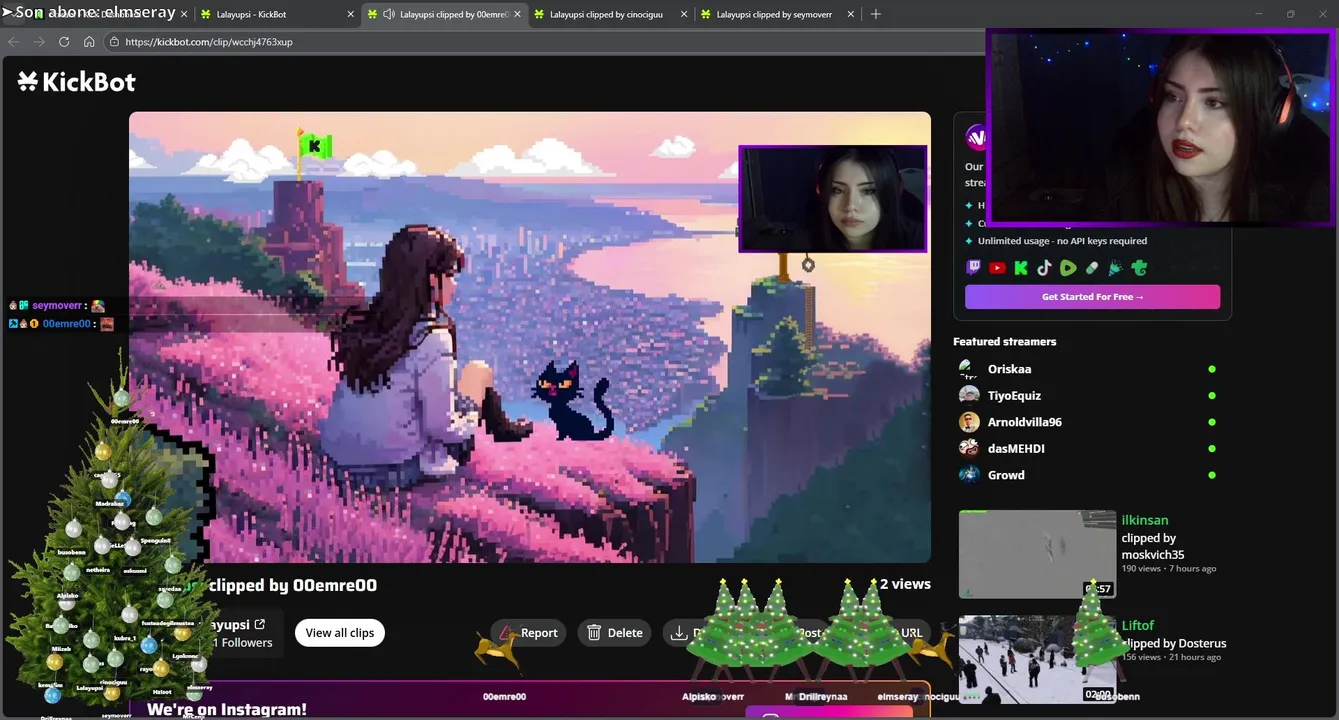Reload the page with the refresh icon

point(64,42)
